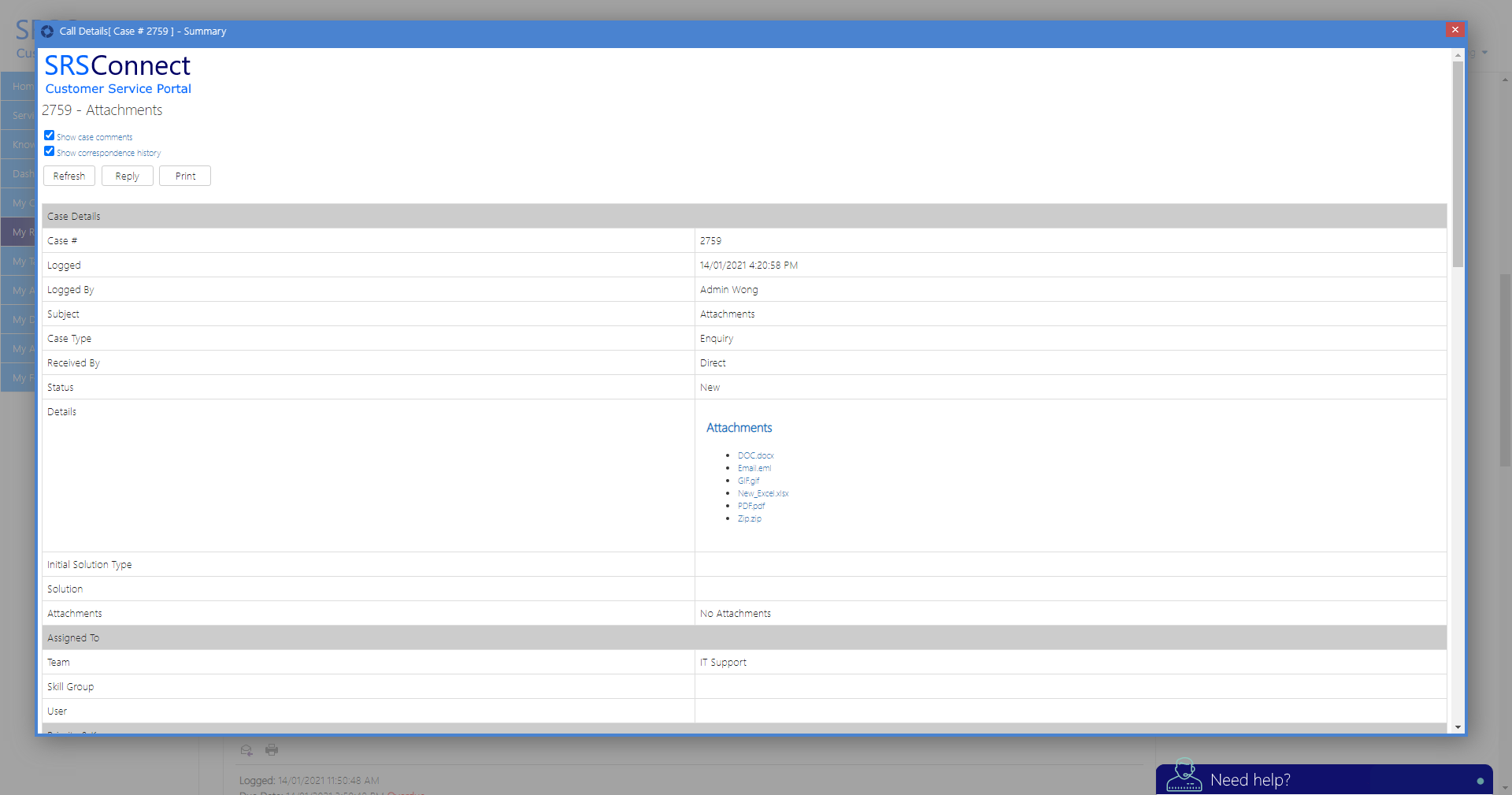Open the Email.eml attachment link
The width and height of the screenshot is (1512, 795).
click(754, 468)
